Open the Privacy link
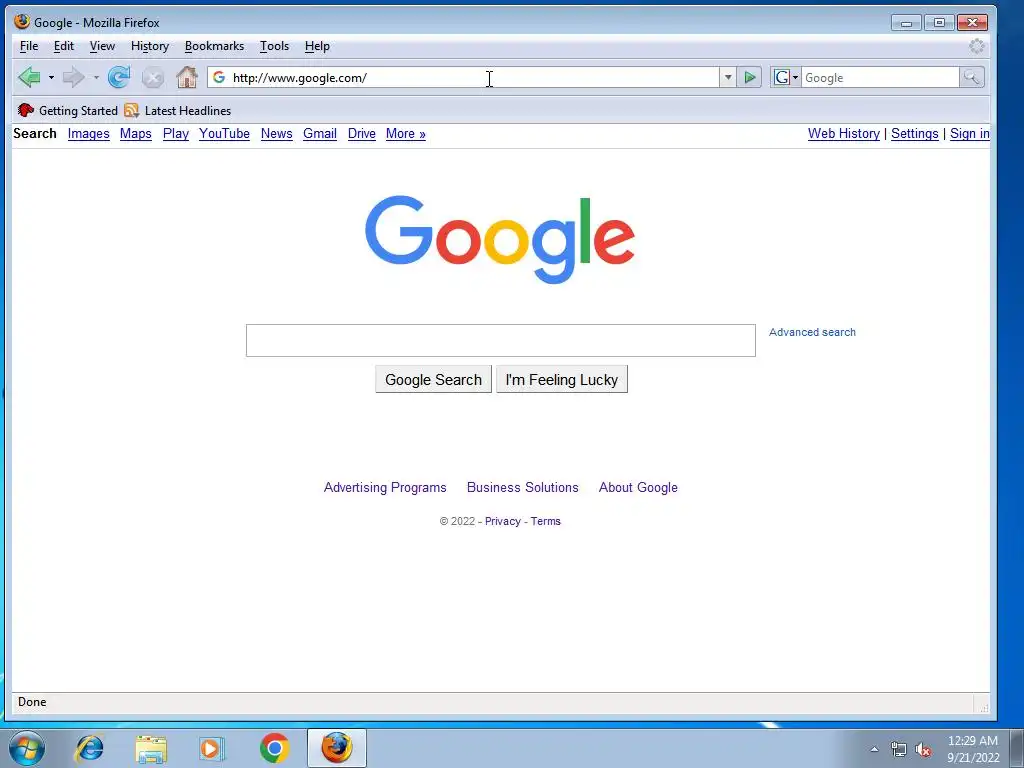Screen dimensions: 1024x768 pos(502,521)
